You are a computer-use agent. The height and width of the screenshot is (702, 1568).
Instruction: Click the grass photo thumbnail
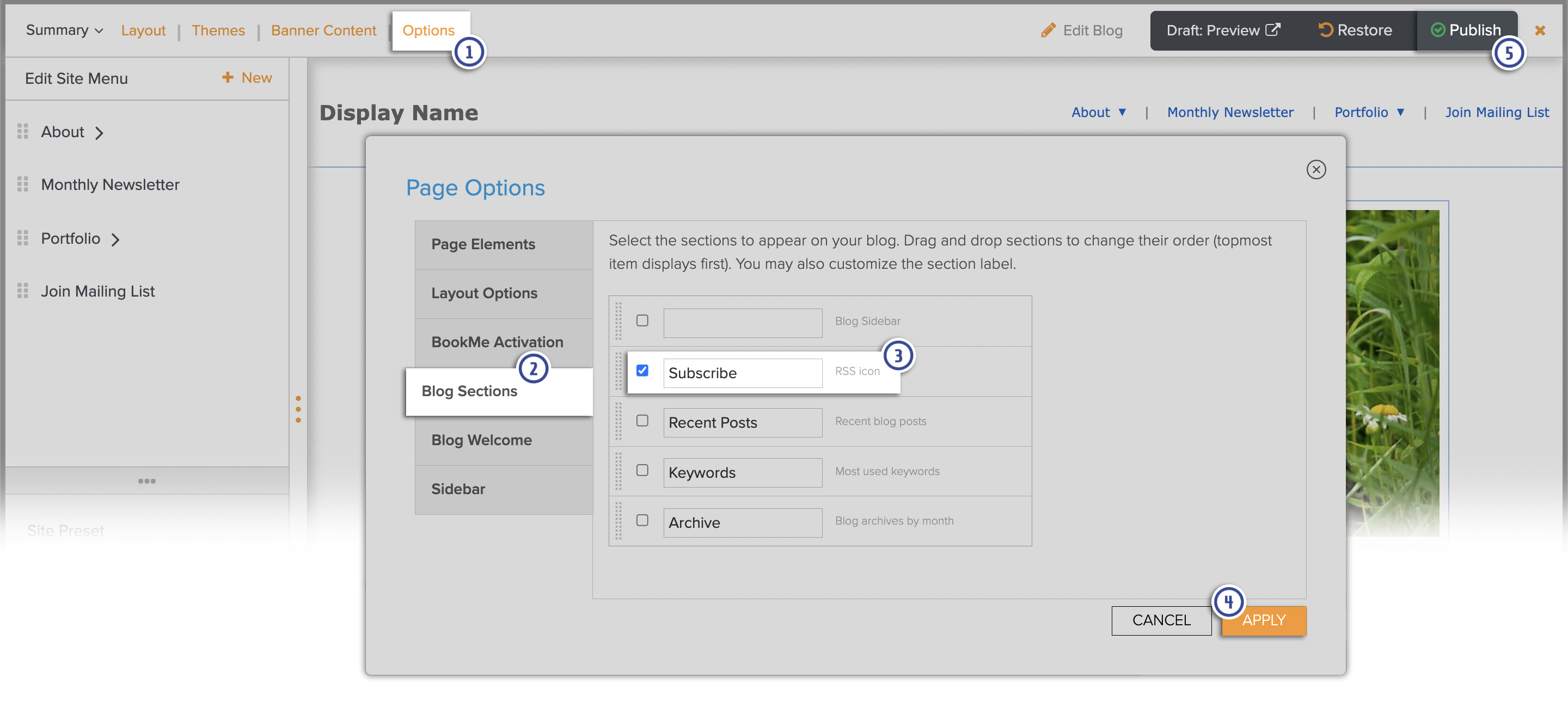coord(1393,372)
